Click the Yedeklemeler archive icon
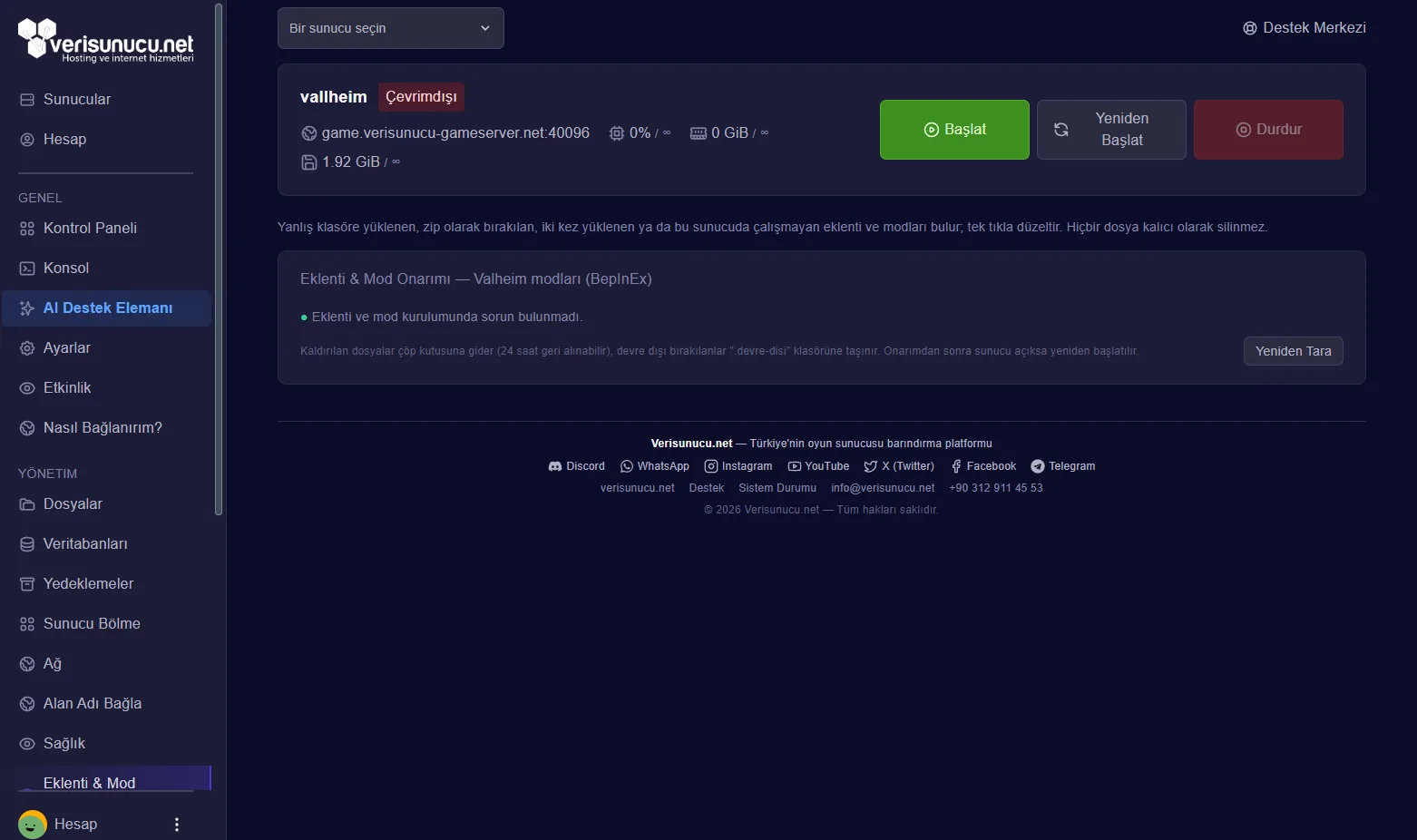Screen dimensions: 1417x840 click(27, 584)
